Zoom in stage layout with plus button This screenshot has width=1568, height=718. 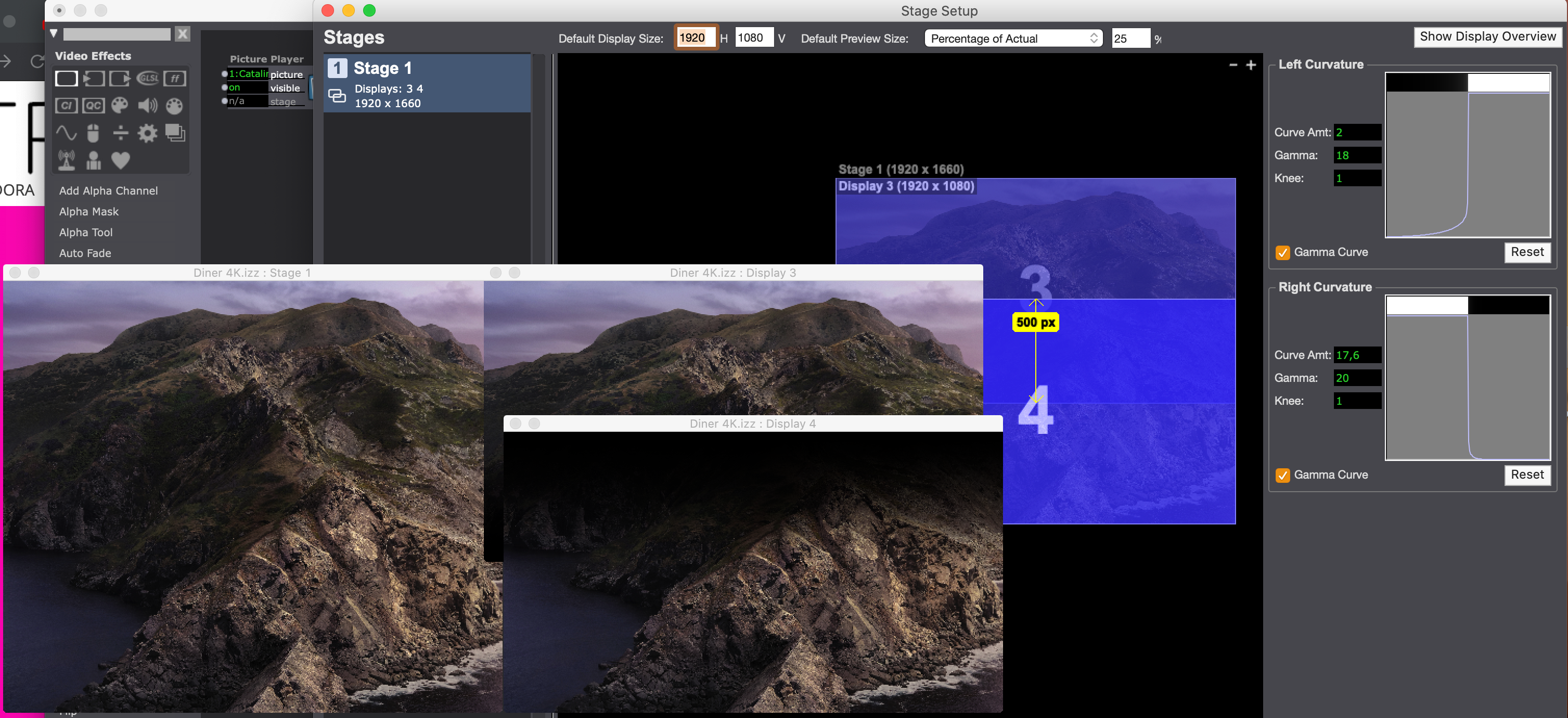click(x=1251, y=65)
